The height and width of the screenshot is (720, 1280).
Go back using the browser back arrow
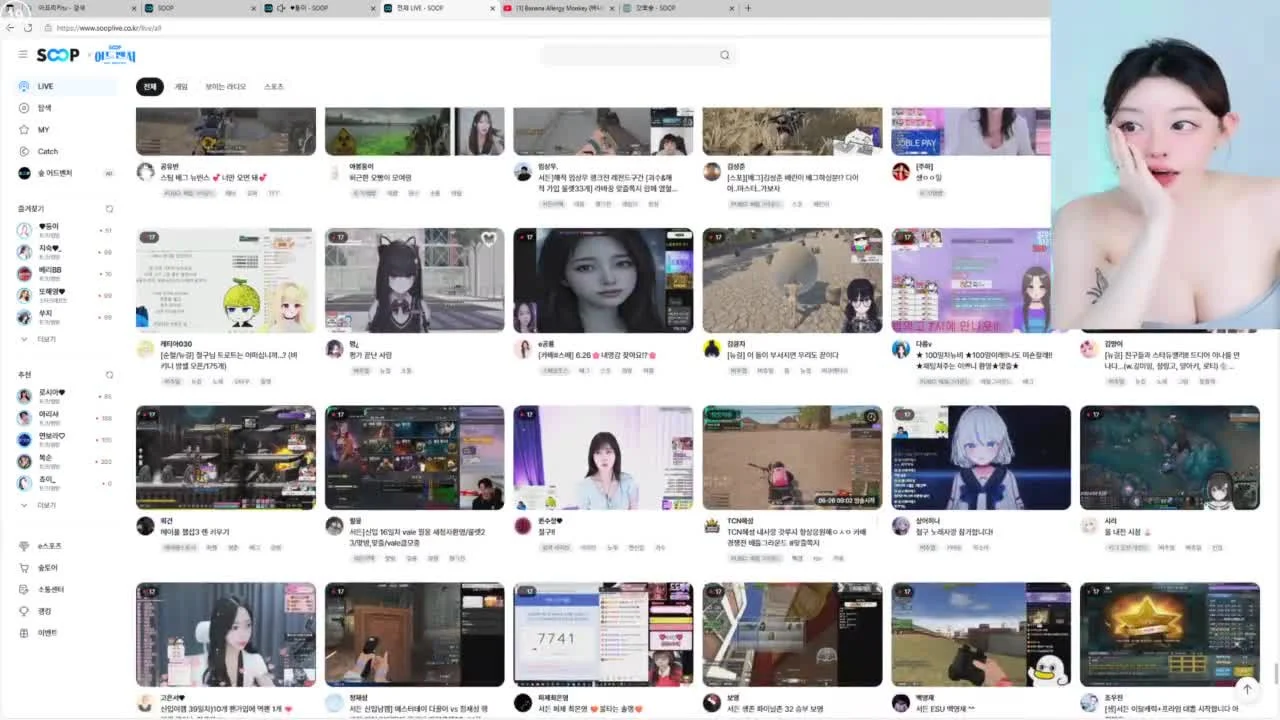pos(10,28)
